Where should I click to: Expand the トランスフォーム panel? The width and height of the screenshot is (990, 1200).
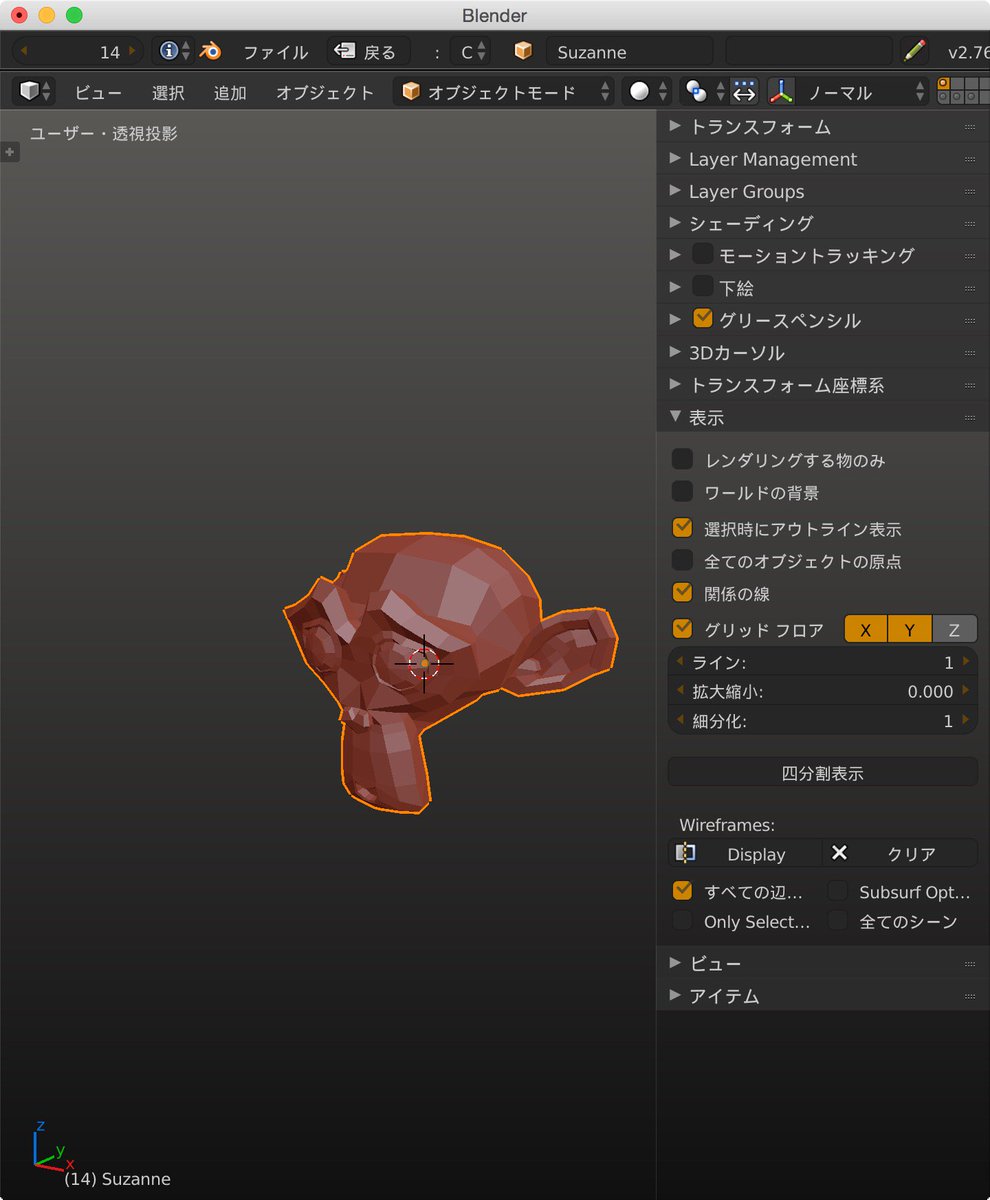[x=675, y=126]
